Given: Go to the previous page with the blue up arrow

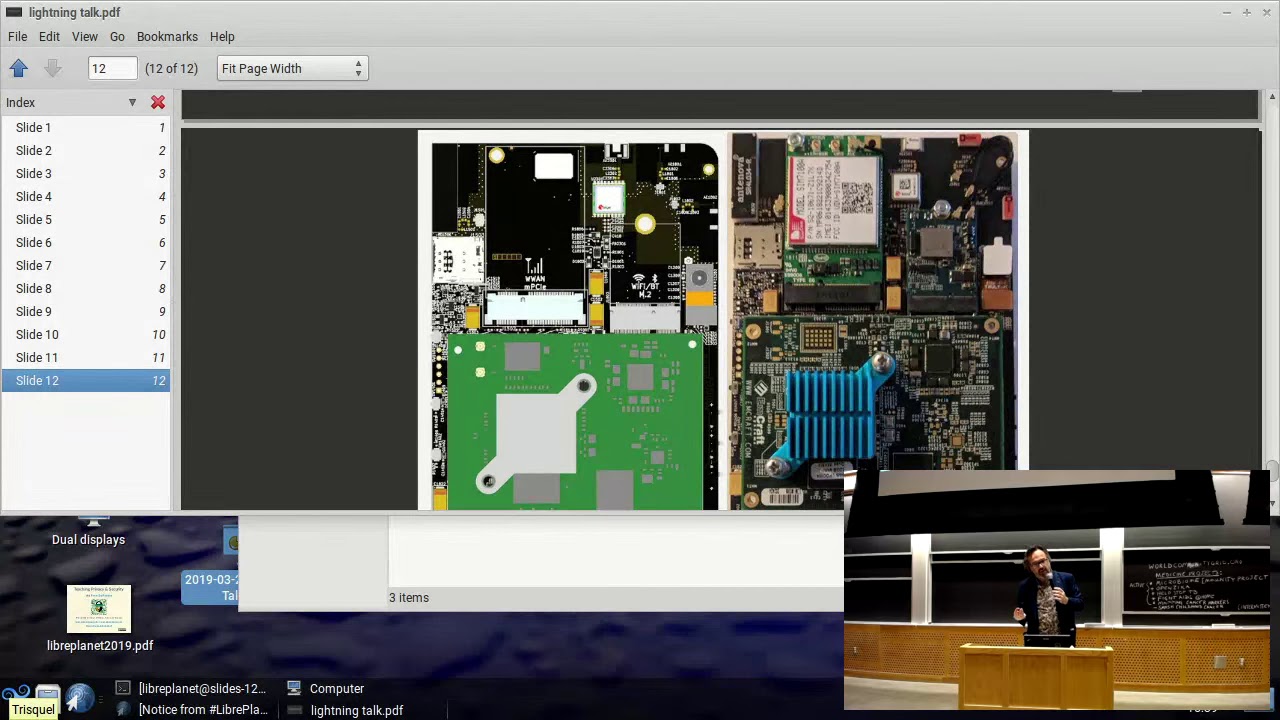Looking at the screenshot, I should (18, 68).
